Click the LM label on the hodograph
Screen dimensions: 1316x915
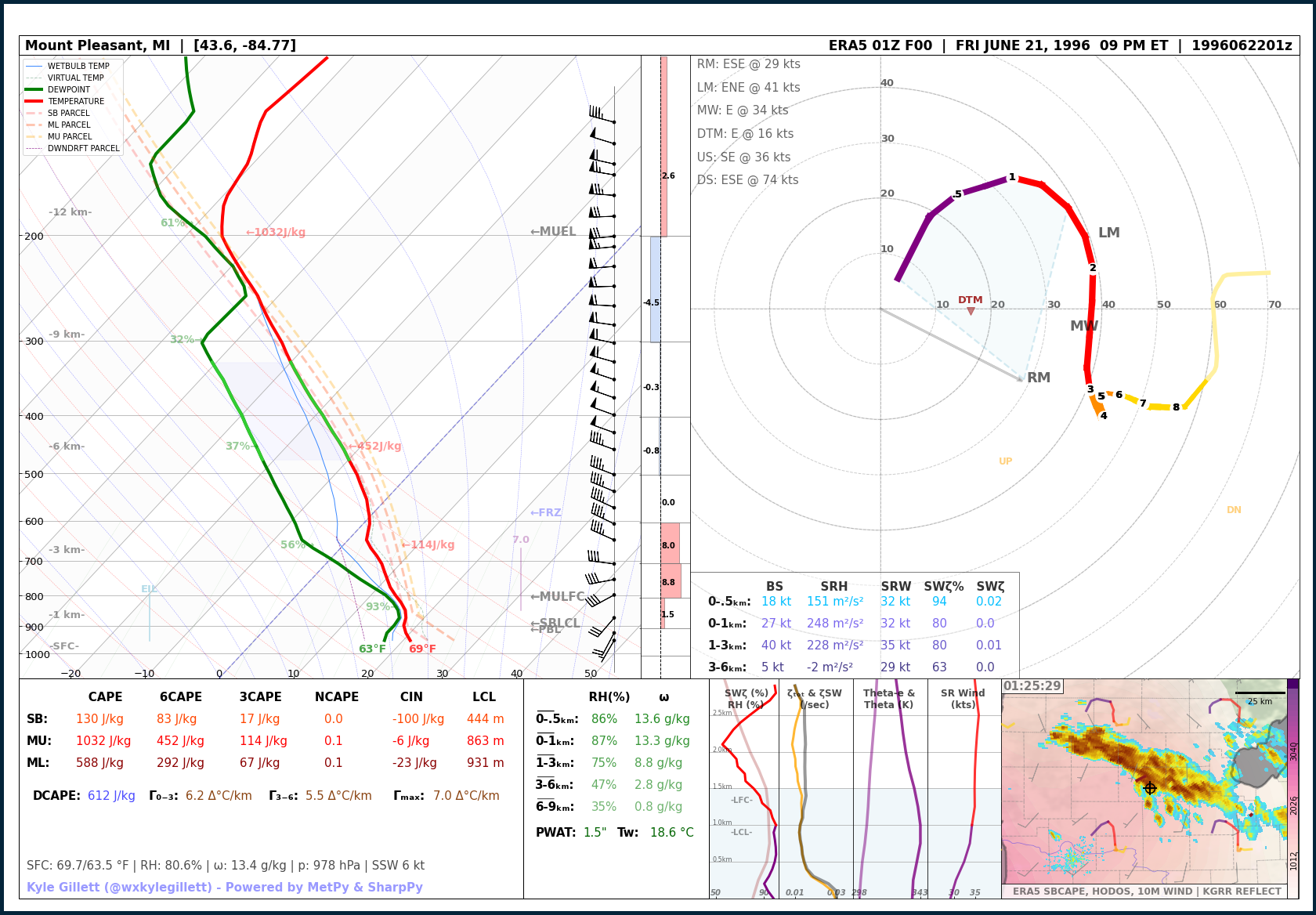[x=1108, y=233]
